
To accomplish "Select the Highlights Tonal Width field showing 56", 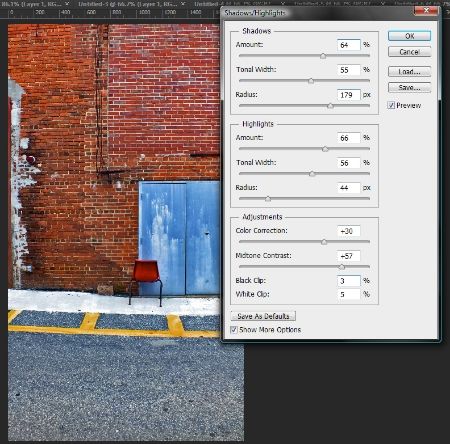I will [349, 163].
